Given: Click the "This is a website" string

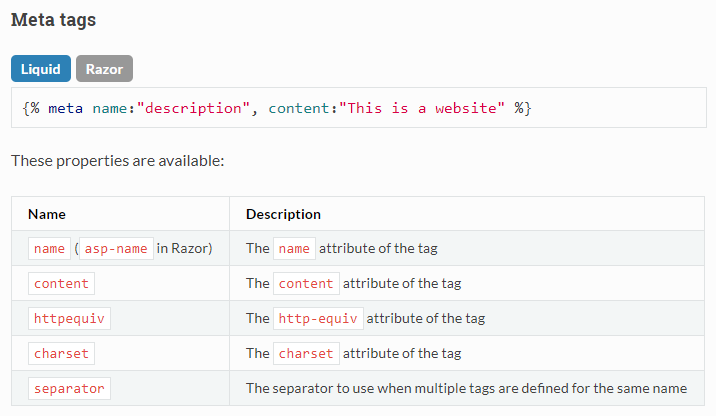Looking at the screenshot, I should (x=422, y=108).
